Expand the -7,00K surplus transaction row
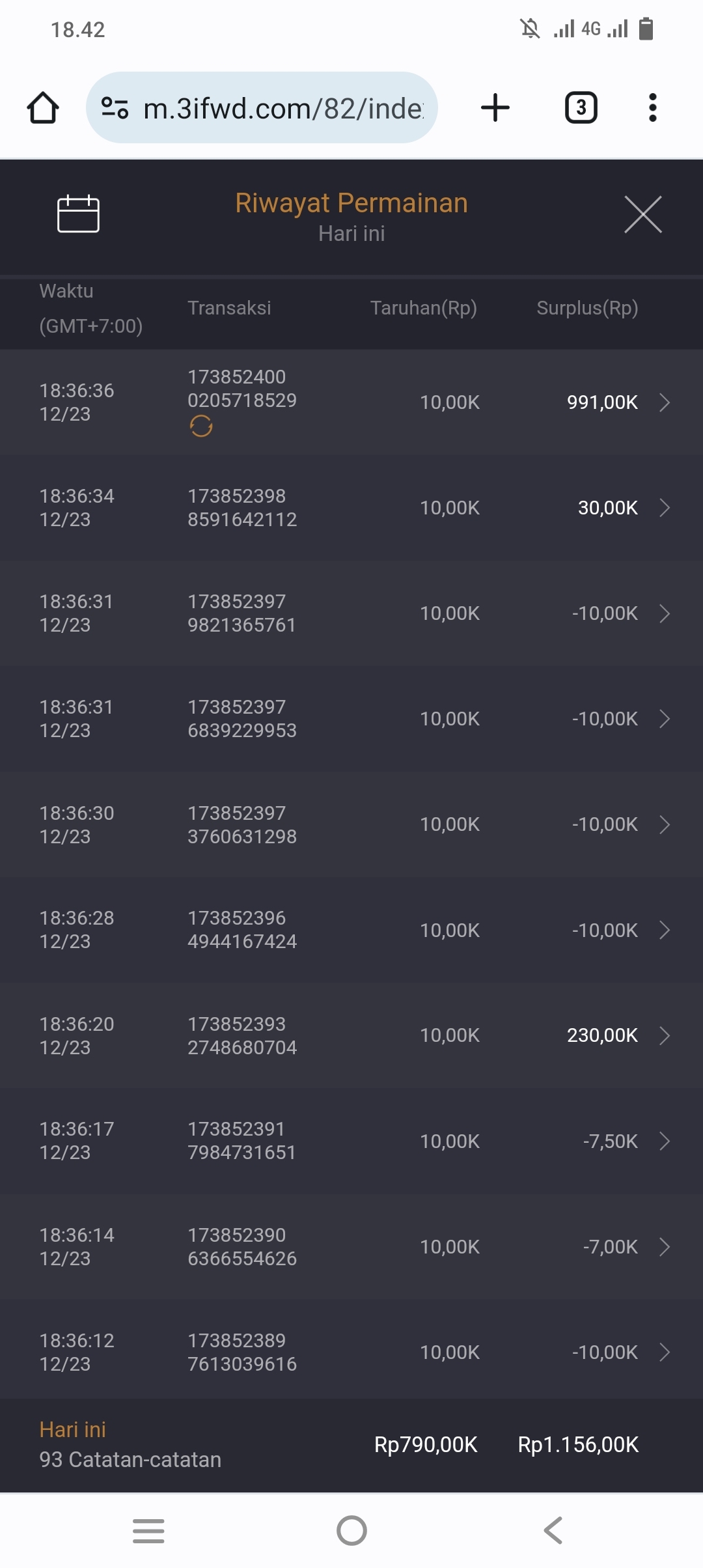Viewport: 703px width, 1568px height. [664, 1246]
